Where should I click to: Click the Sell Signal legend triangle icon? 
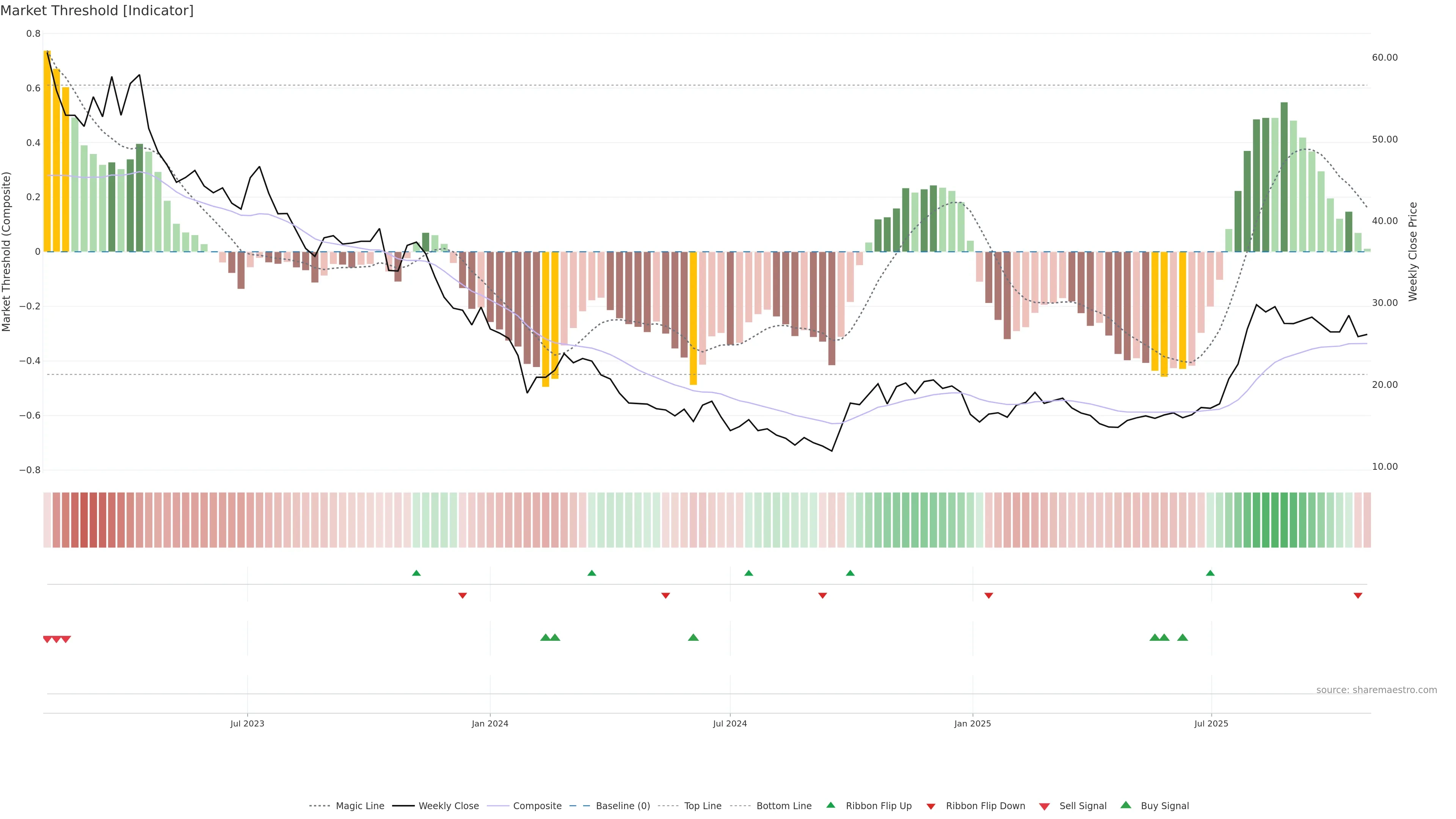coord(1045,806)
